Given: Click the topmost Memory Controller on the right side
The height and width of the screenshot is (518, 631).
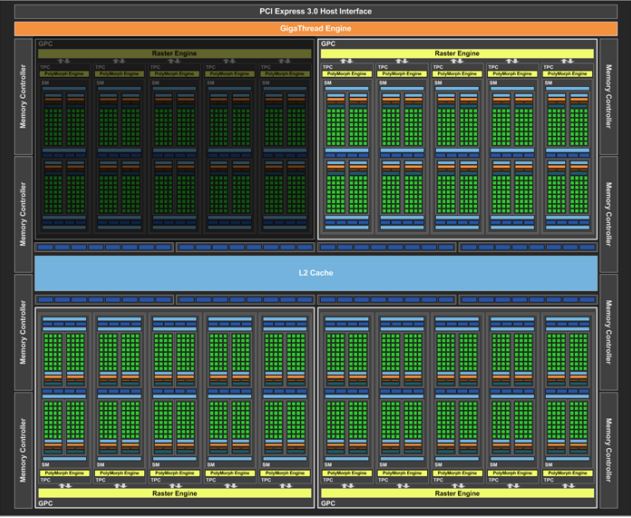Looking at the screenshot, I should click(x=608, y=97).
